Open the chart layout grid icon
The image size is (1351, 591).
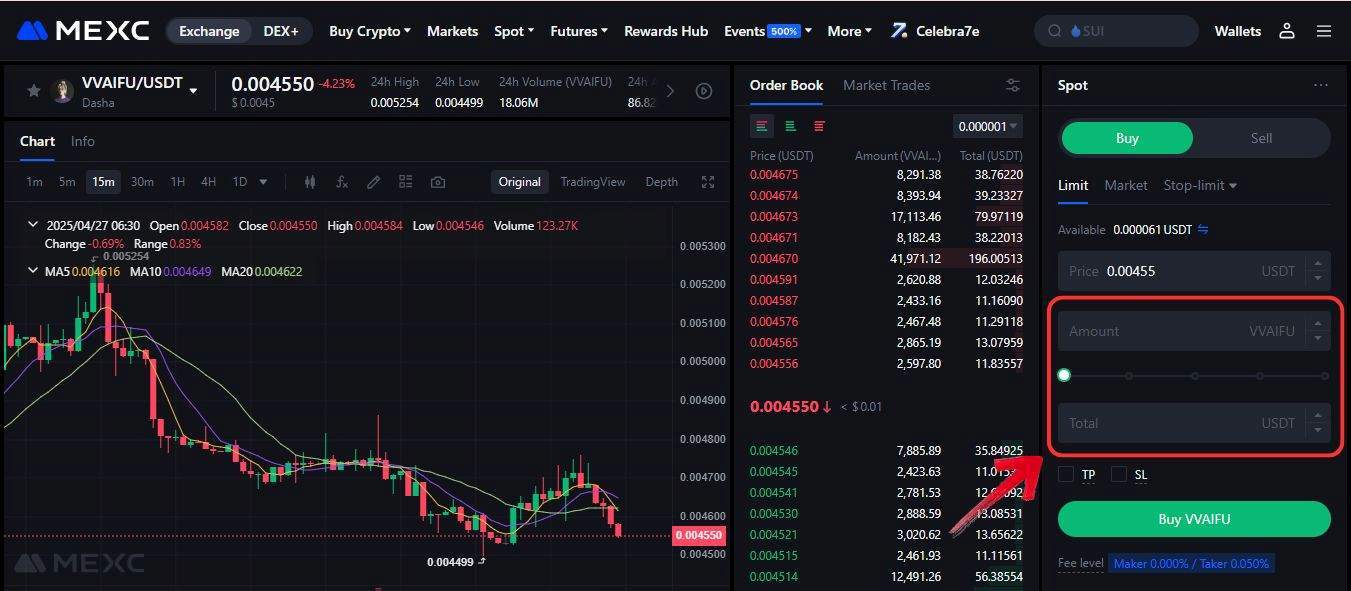pyautogui.click(x=405, y=182)
